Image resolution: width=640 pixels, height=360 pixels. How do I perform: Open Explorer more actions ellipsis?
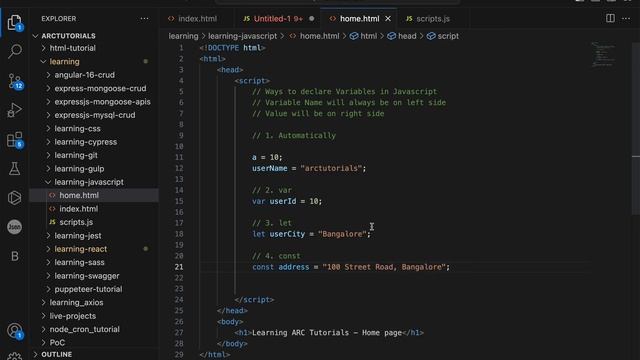click(144, 19)
